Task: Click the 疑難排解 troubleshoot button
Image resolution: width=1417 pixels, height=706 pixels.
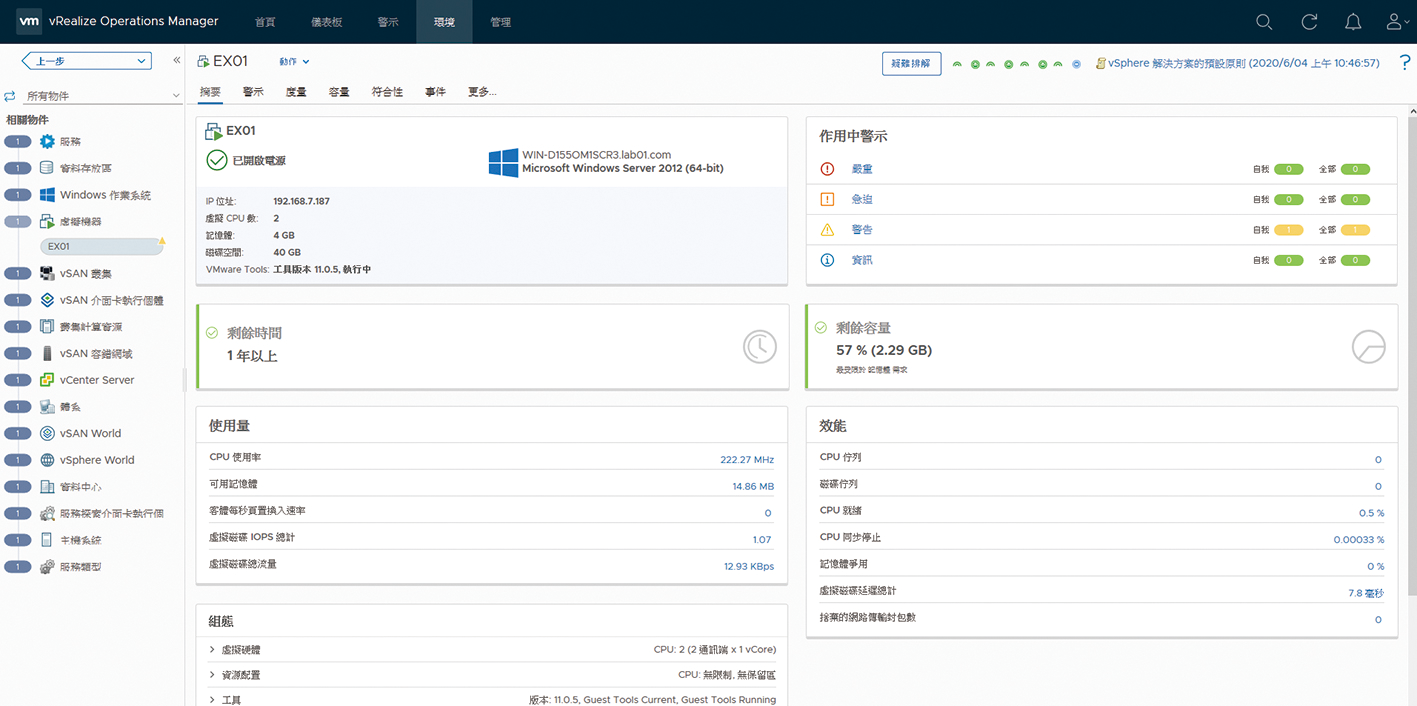Action: [x=912, y=63]
